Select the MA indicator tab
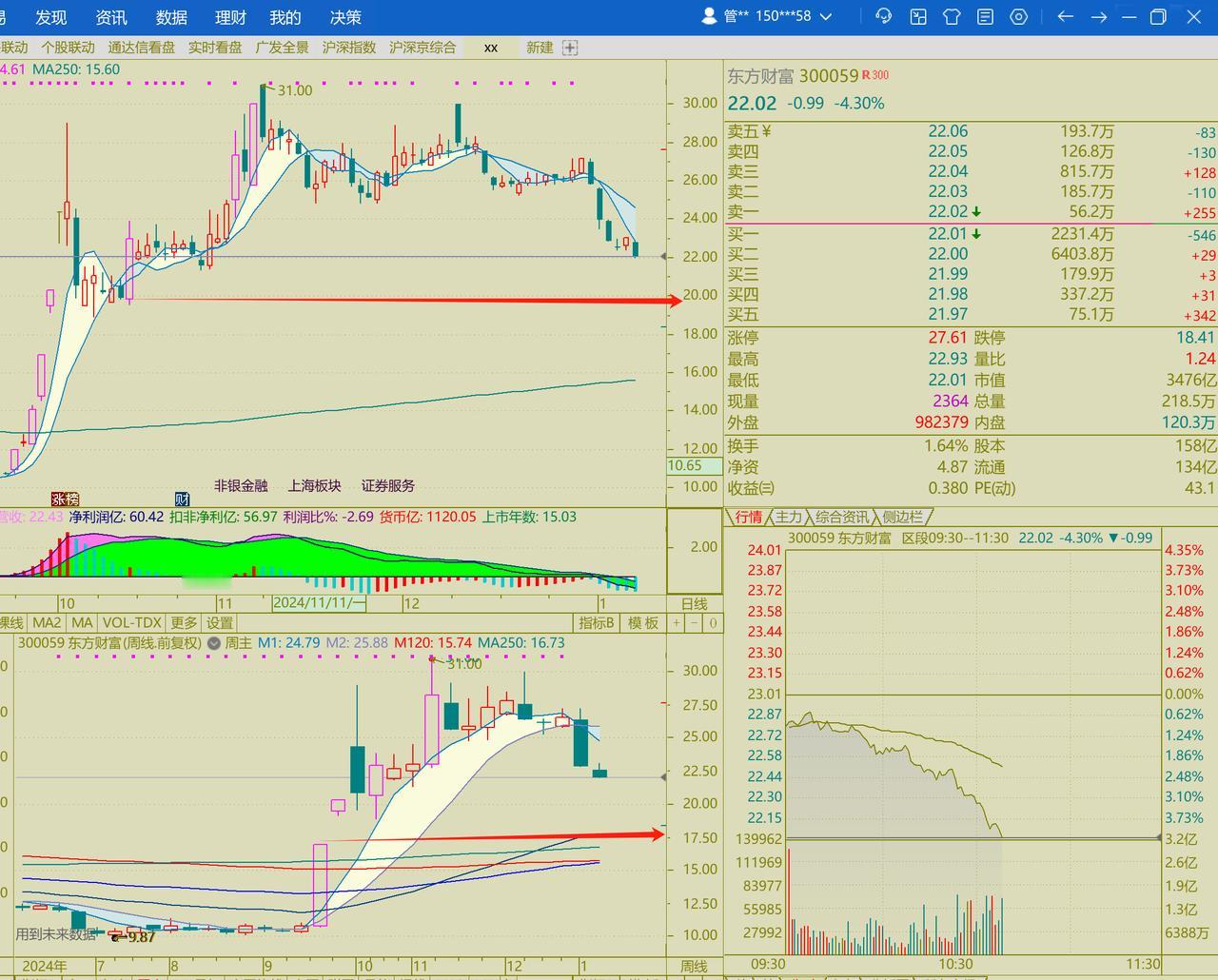The height and width of the screenshot is (980, 1218). click(x=82, y=623)
